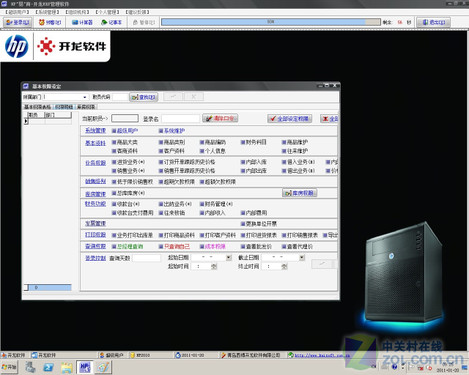Open the Windows 开始 start button
The image size is (469, 375).
[9, 367]
